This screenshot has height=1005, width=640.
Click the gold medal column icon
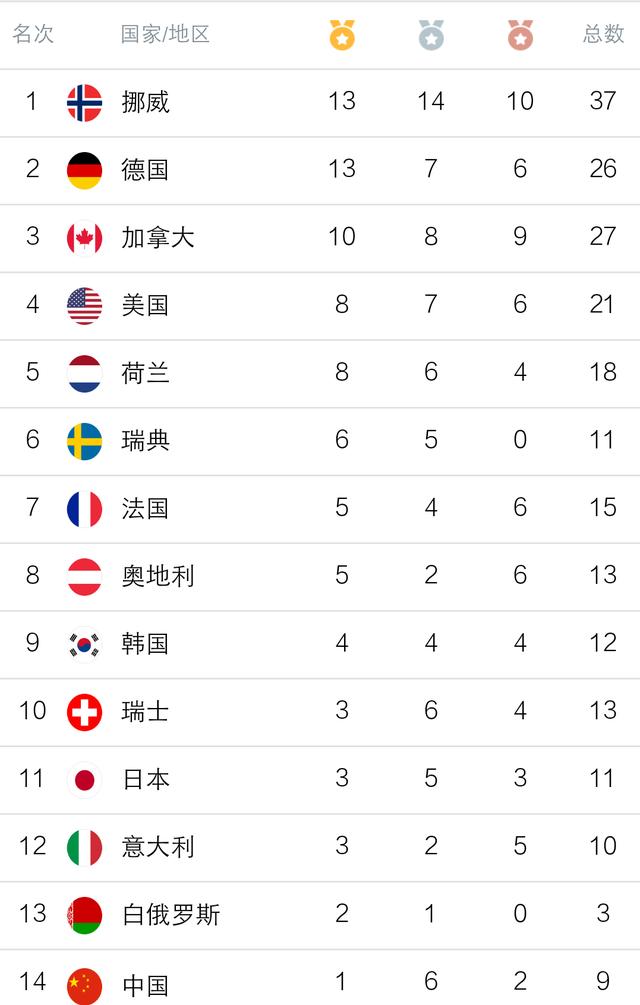pyautogui.click(x=342, y=36)
